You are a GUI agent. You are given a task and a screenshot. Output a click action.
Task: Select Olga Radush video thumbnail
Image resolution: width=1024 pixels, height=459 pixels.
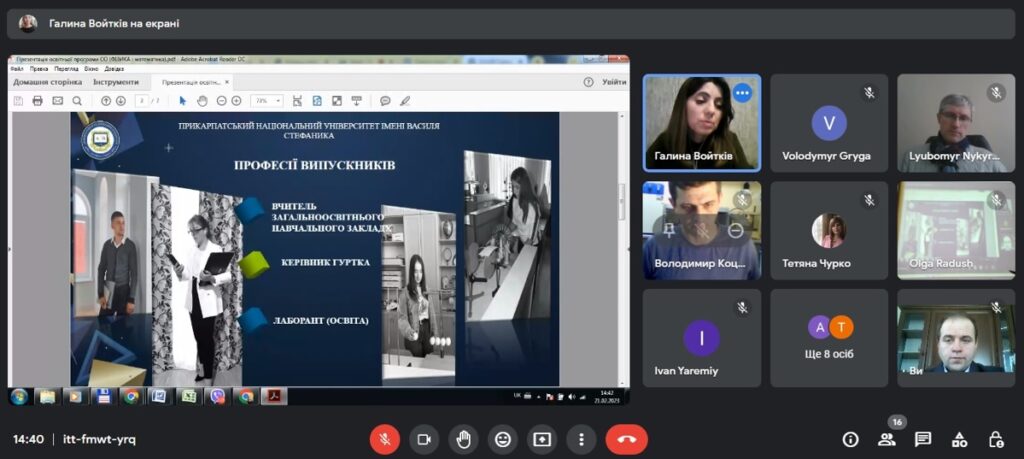point(955,230)
